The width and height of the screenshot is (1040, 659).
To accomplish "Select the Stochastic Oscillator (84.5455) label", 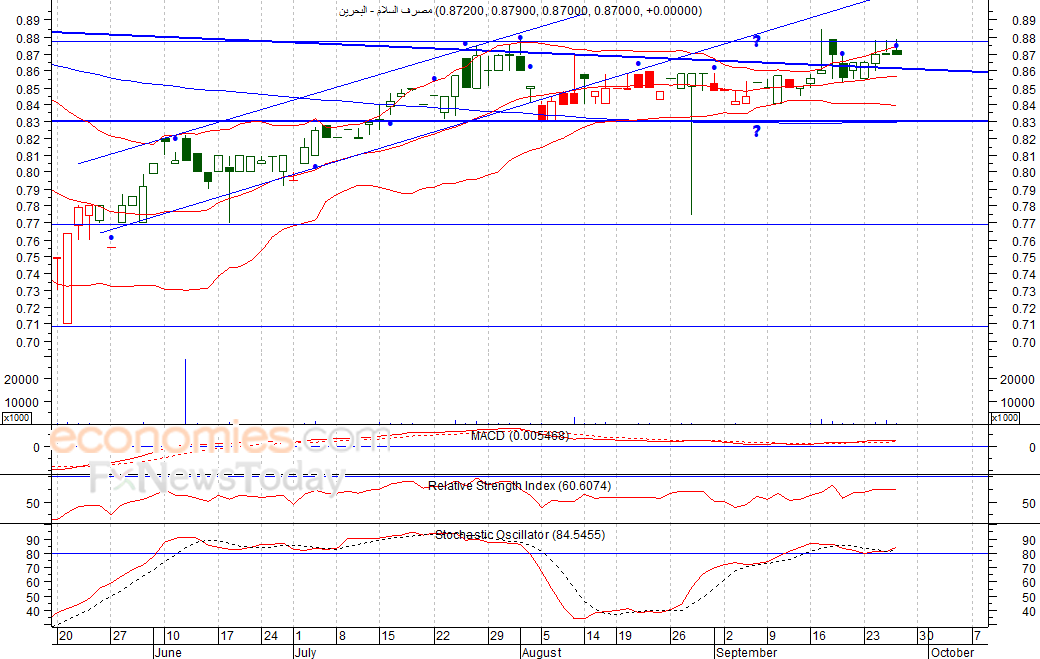I will click(520, 534).
